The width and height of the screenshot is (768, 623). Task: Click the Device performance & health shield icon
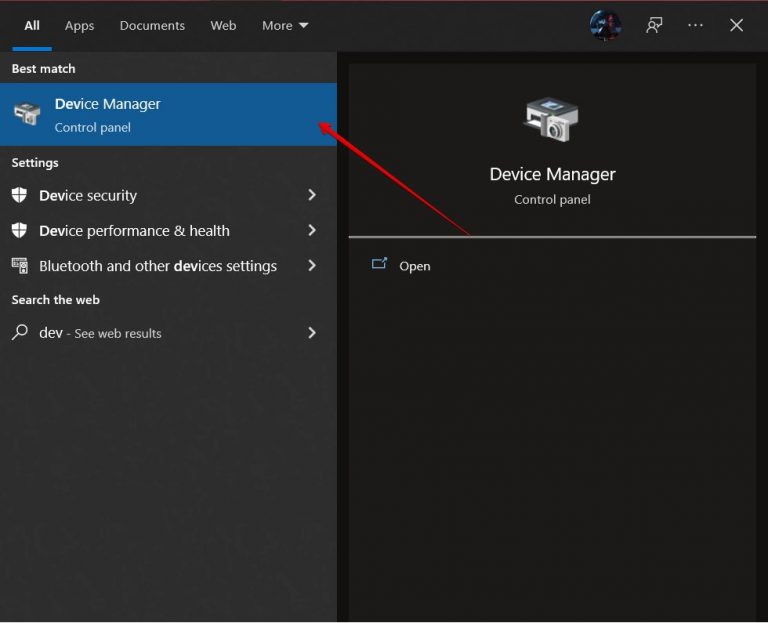(20, 230)
